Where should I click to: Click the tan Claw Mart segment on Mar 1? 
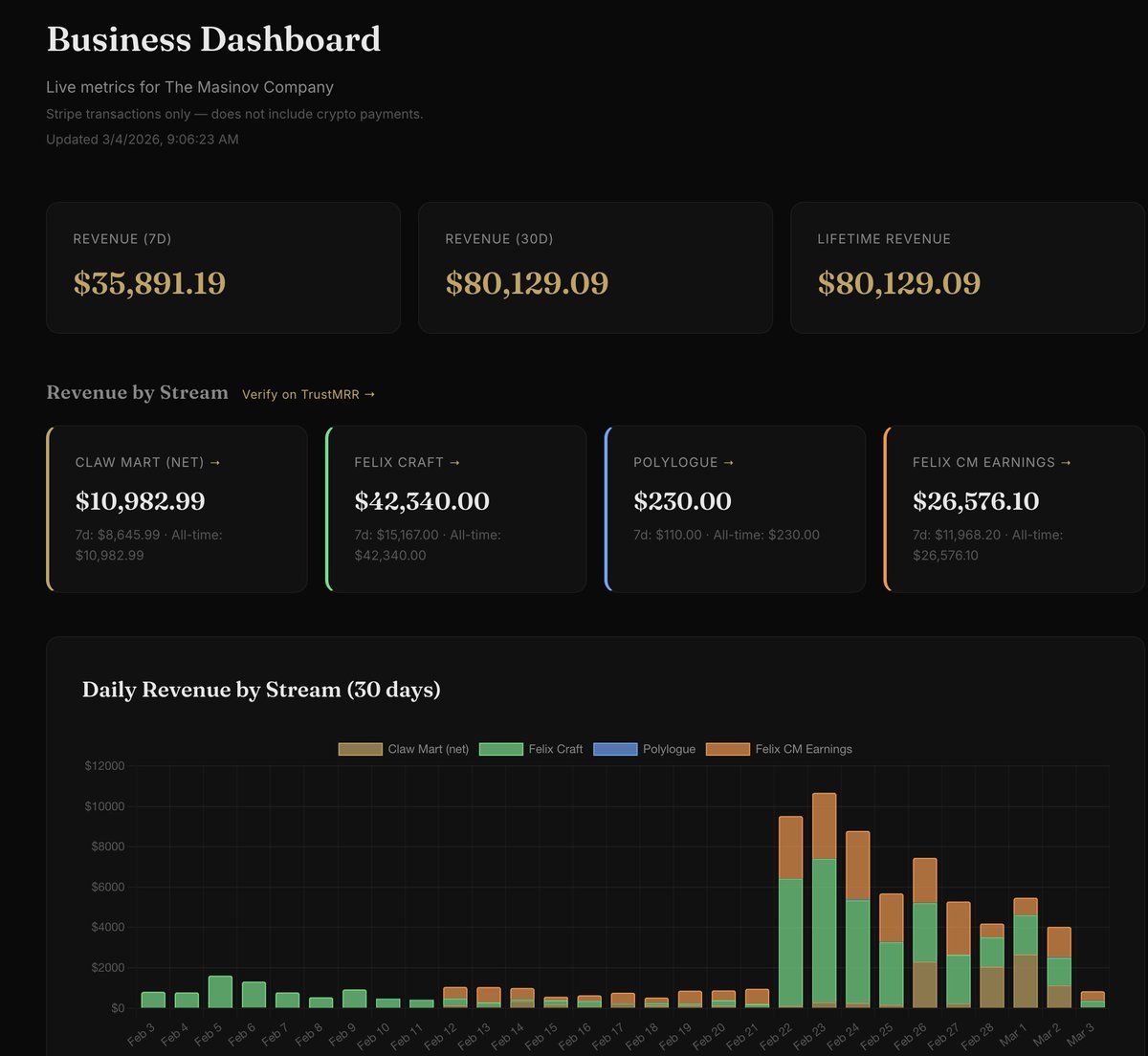pyautogui.click(x=1026, y=980)
